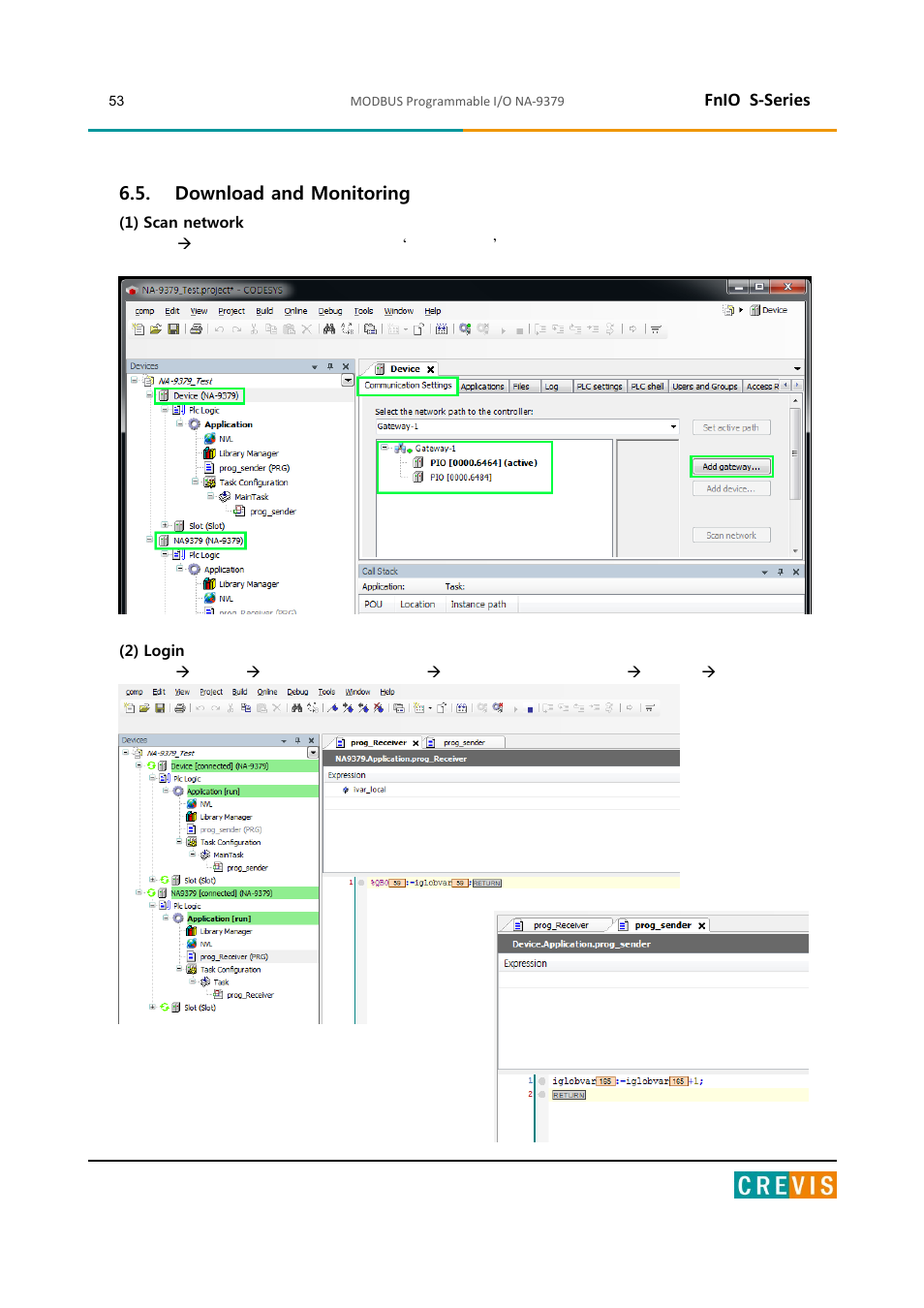Close the Devices panel in NA-9379_Test.project window

346,366
